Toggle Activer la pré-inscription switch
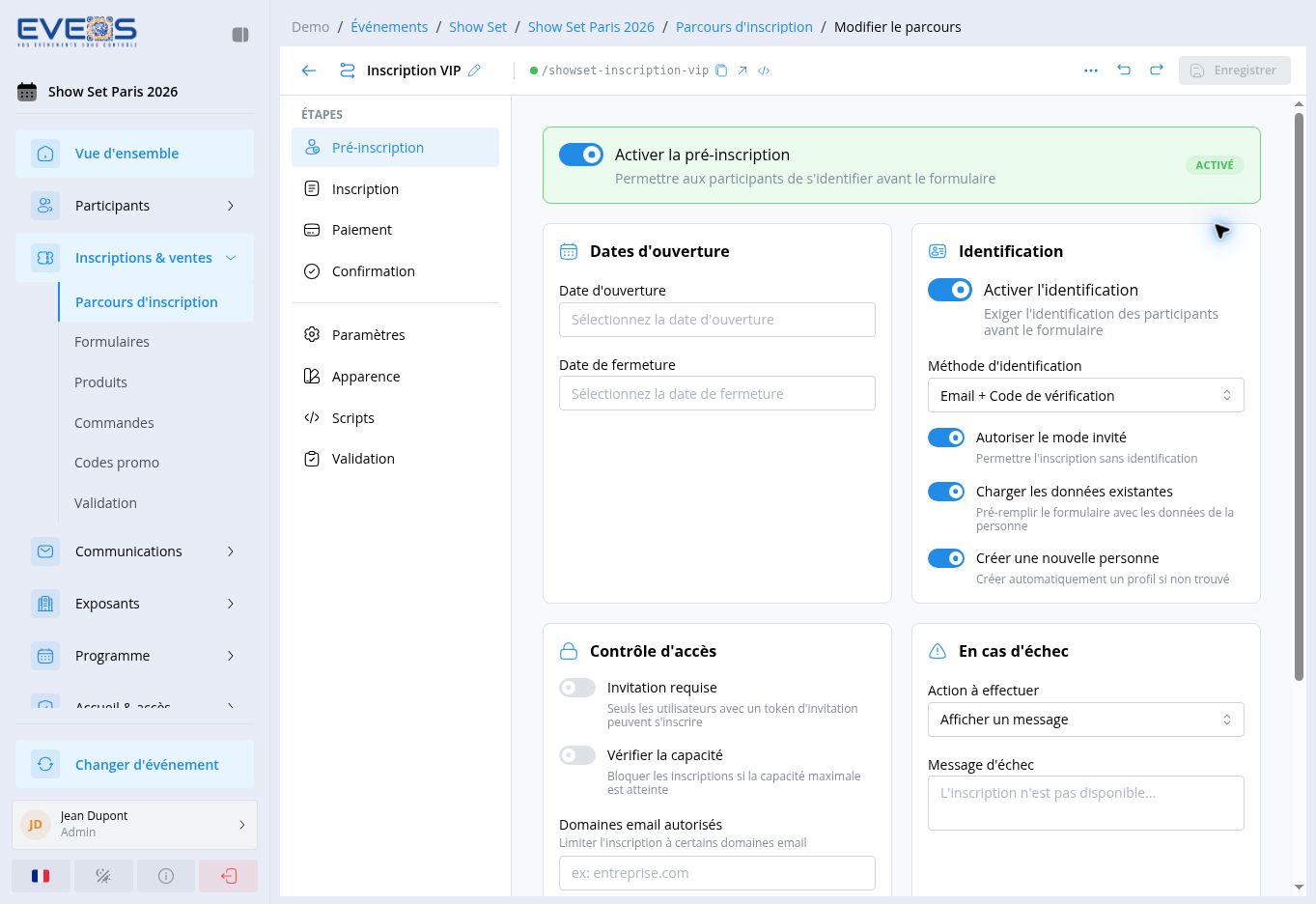1316x904 pixels. click(x=581, y=155)
